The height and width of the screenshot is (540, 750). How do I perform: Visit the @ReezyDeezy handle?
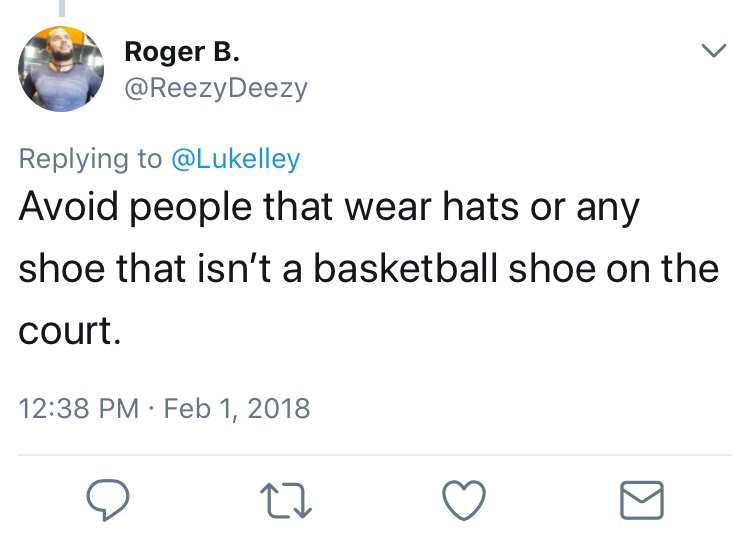[x=215, y=88]
